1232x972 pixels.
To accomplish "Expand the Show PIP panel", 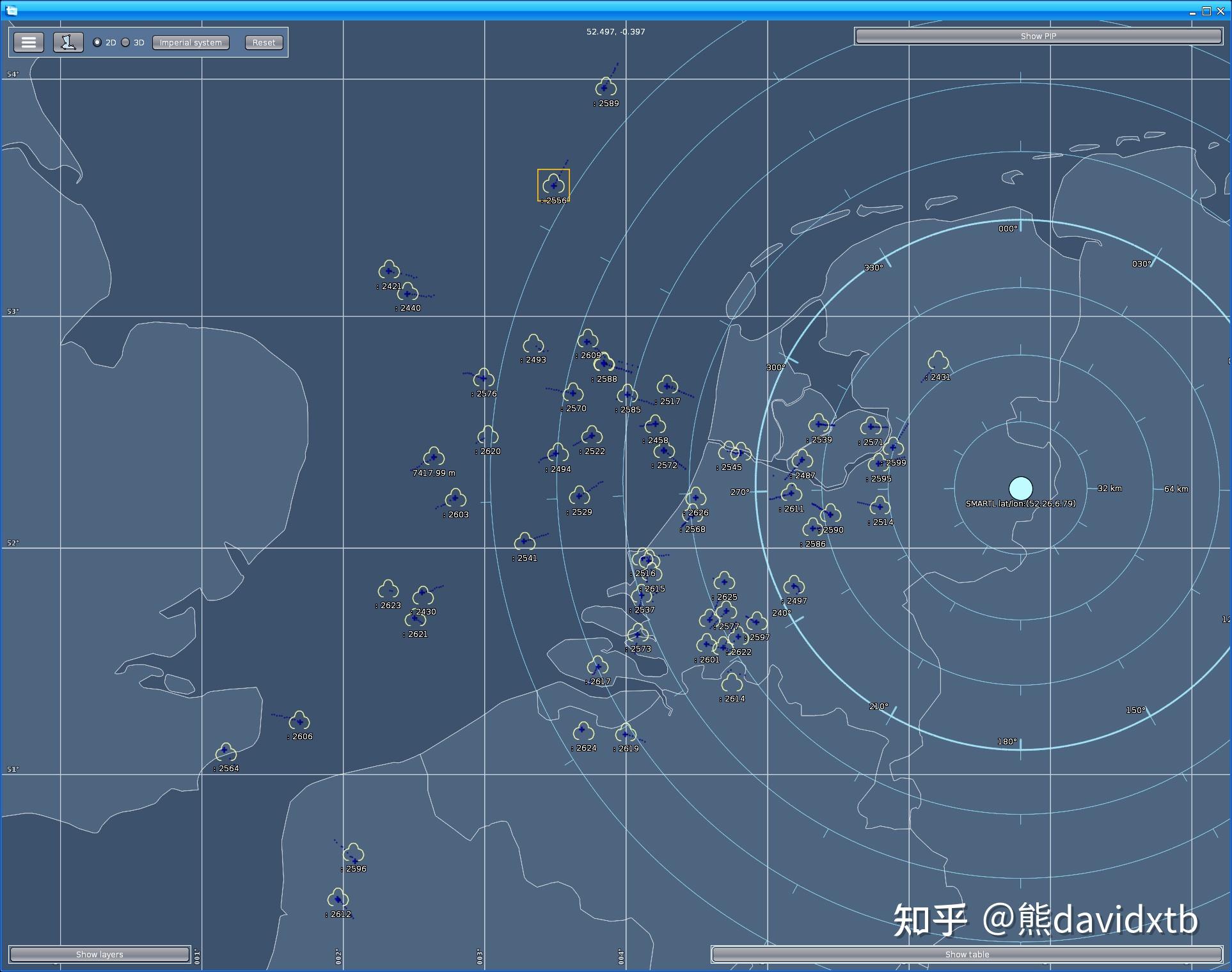I will 1038,36.
